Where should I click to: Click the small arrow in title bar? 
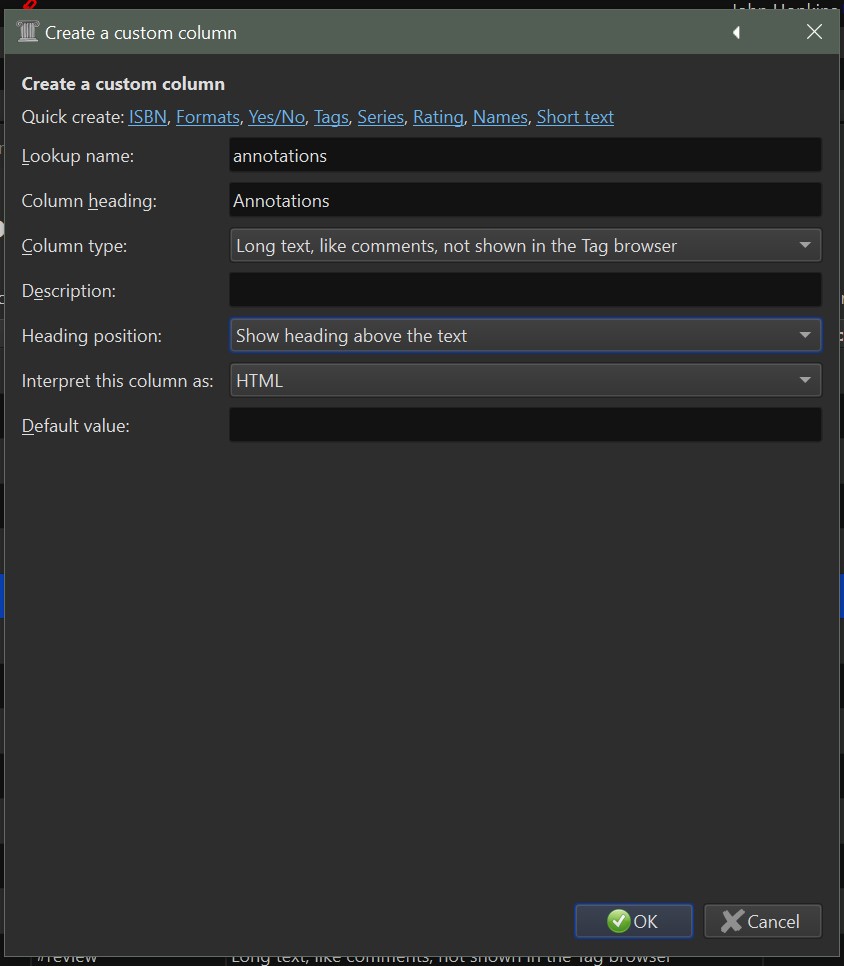(737, 33)
